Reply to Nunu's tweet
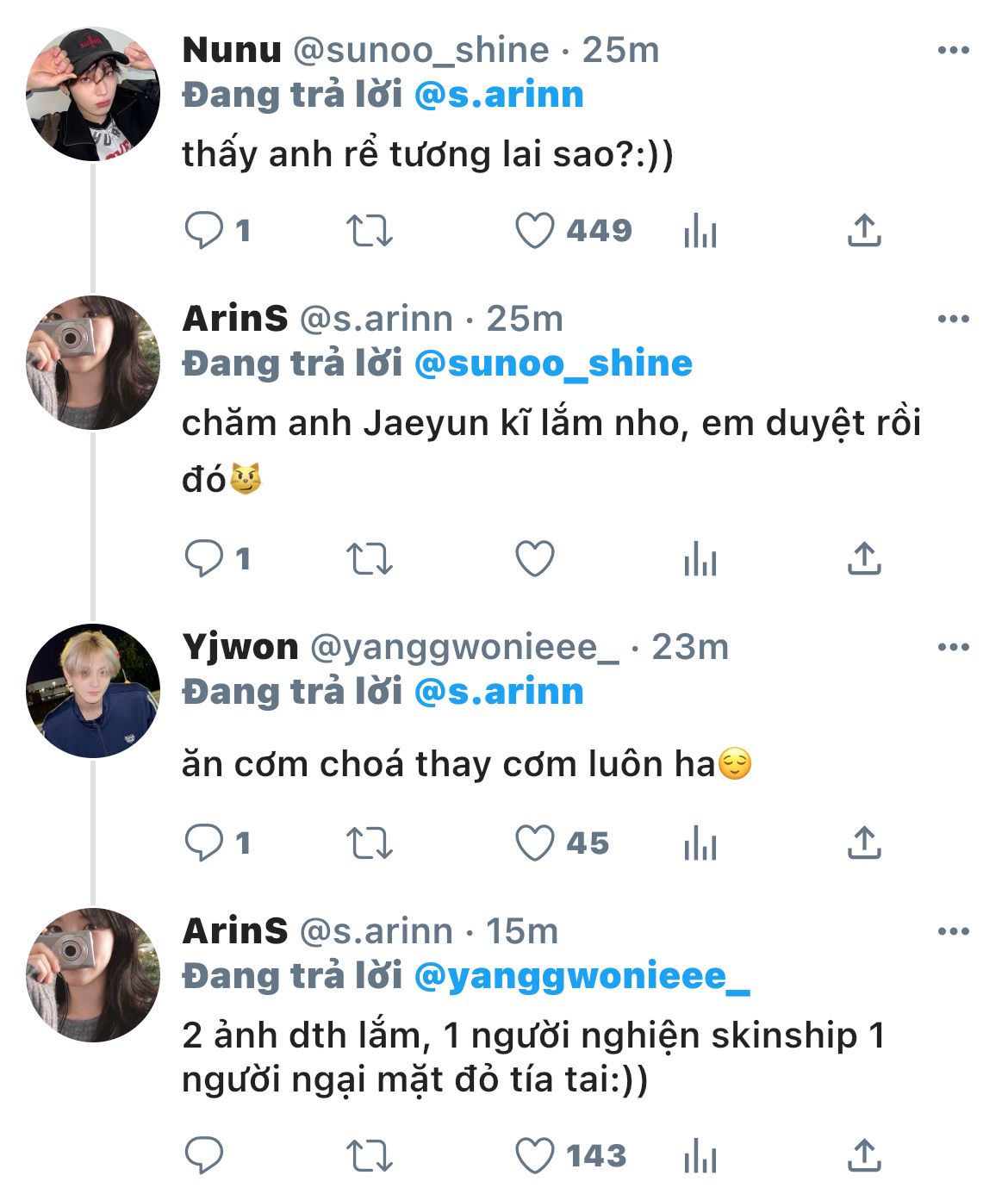Viewport: 1008px width, 1194px height. 204,230
